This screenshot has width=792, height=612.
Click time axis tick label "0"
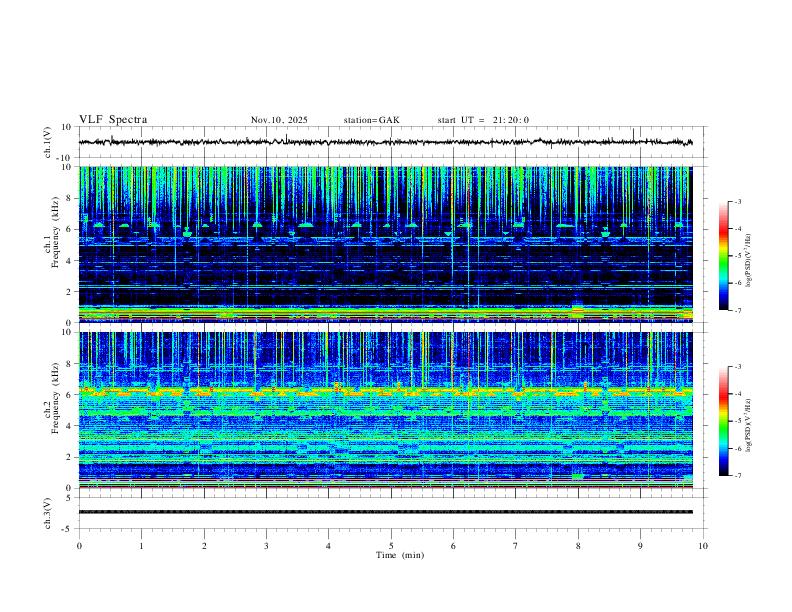tap(79, 546)
